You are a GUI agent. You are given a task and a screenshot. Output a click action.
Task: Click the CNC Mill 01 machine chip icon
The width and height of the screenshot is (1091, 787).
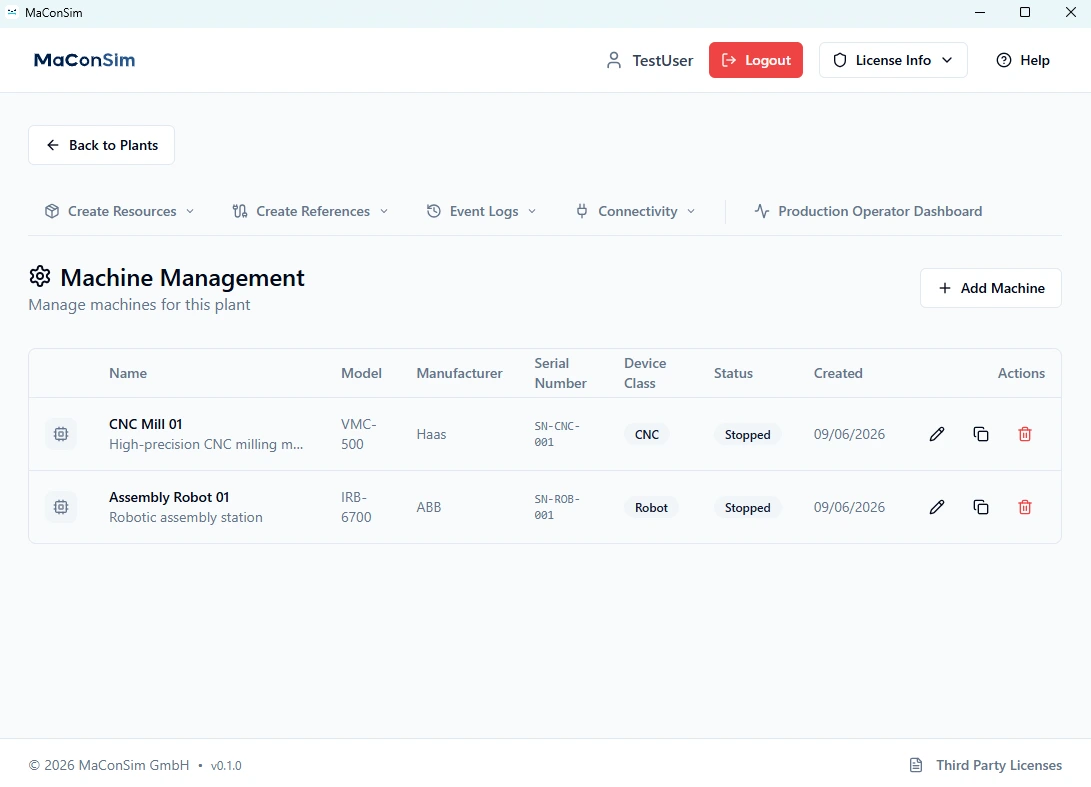coord(61,434)
